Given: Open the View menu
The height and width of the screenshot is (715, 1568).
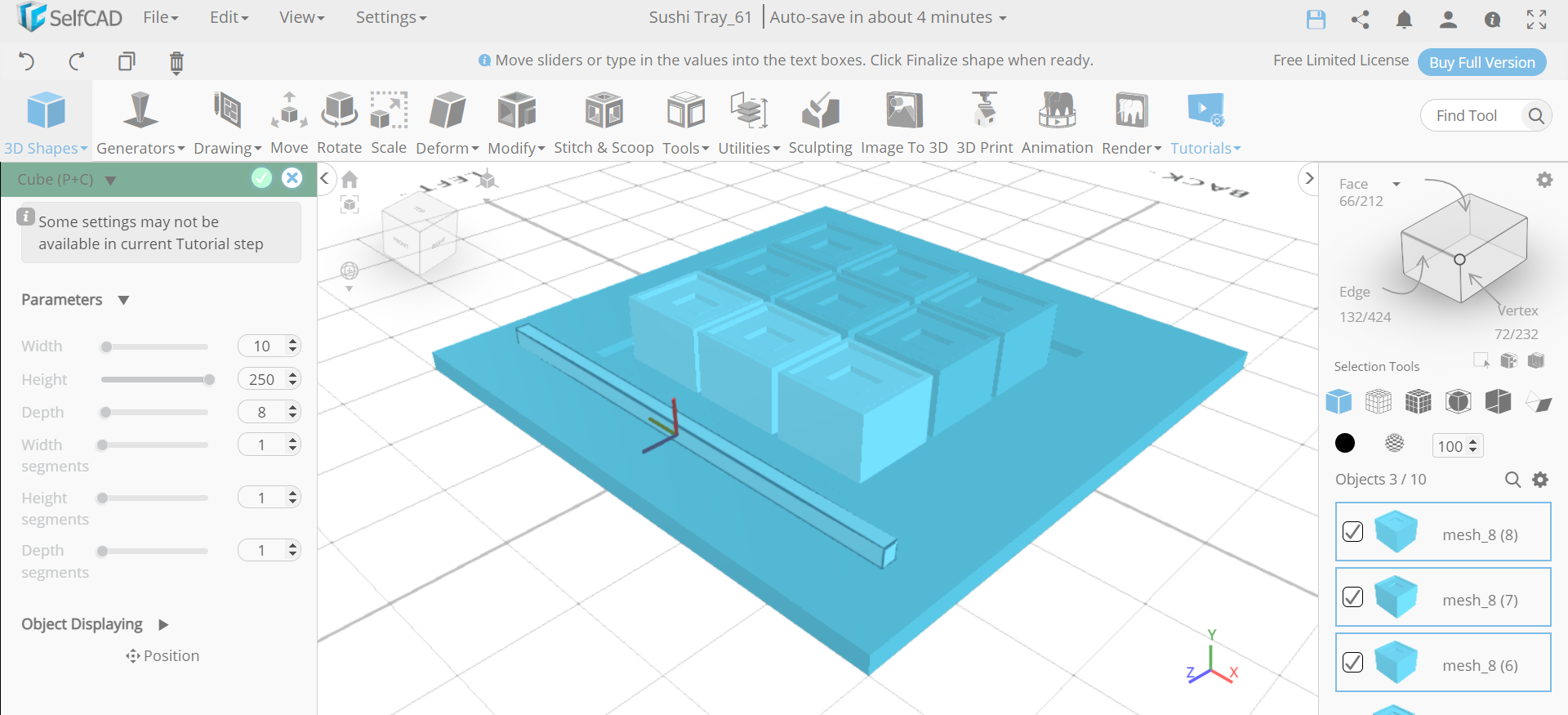Looking at the screenshot, I should (302, 17).
